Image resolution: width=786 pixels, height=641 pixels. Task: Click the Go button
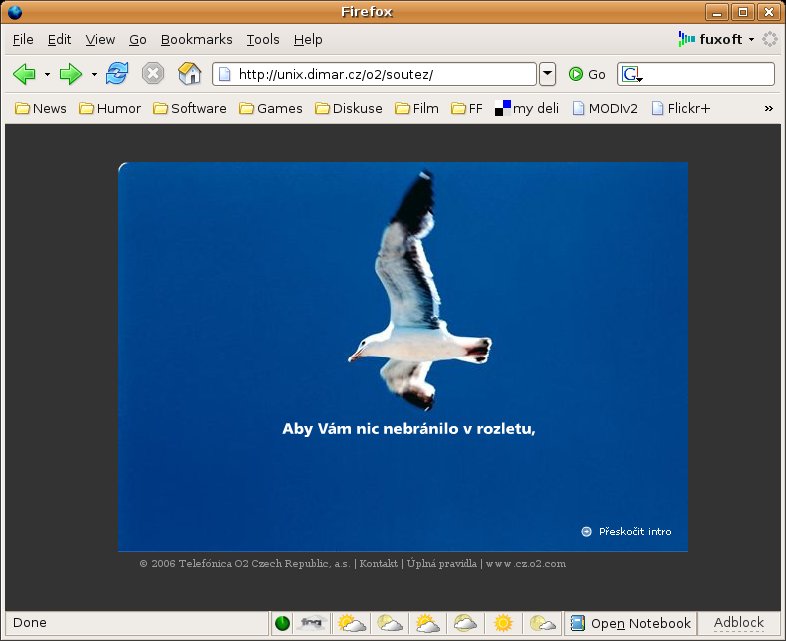587,75
